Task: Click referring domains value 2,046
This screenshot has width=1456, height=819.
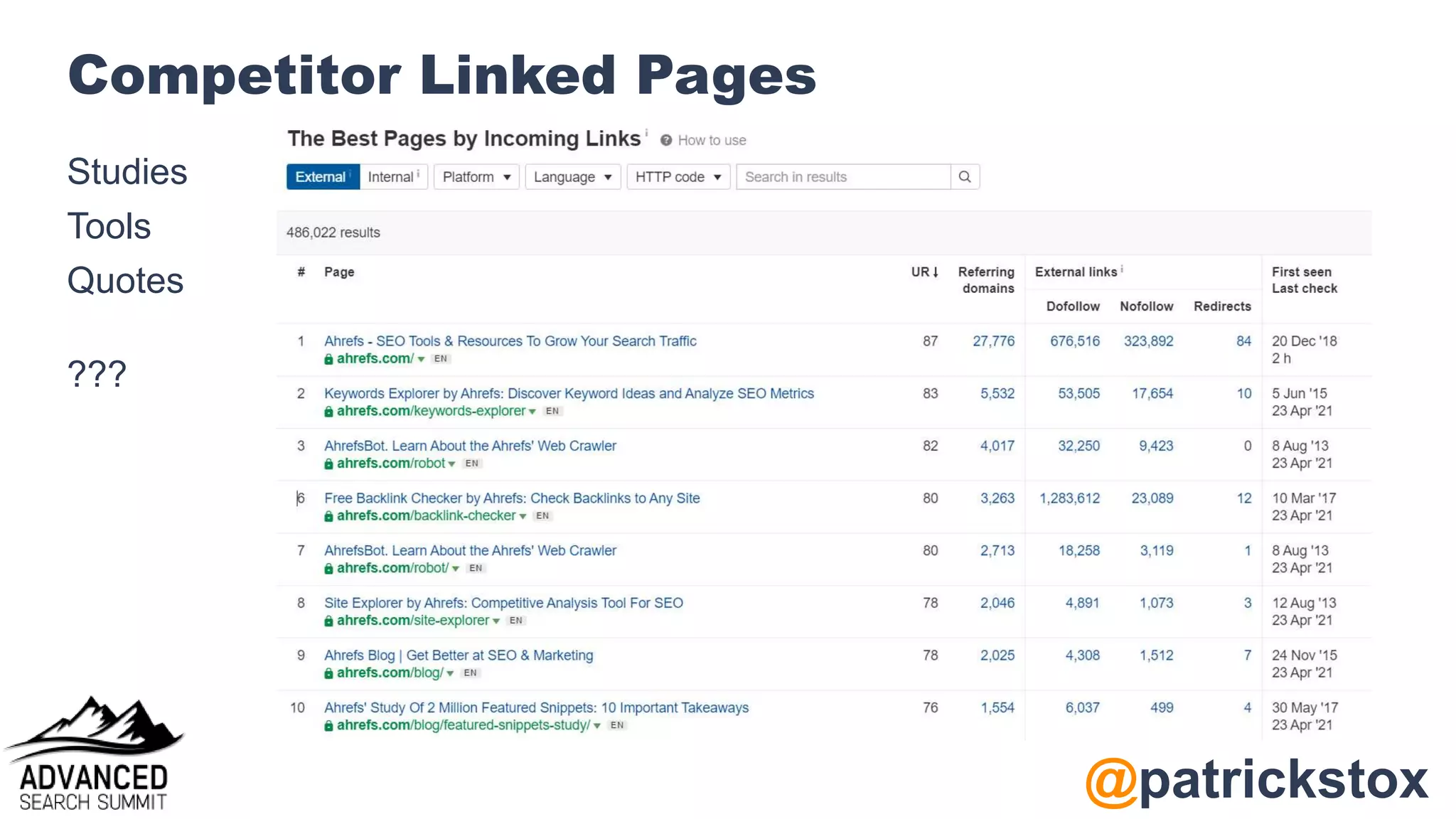Action: coord(997,603)
